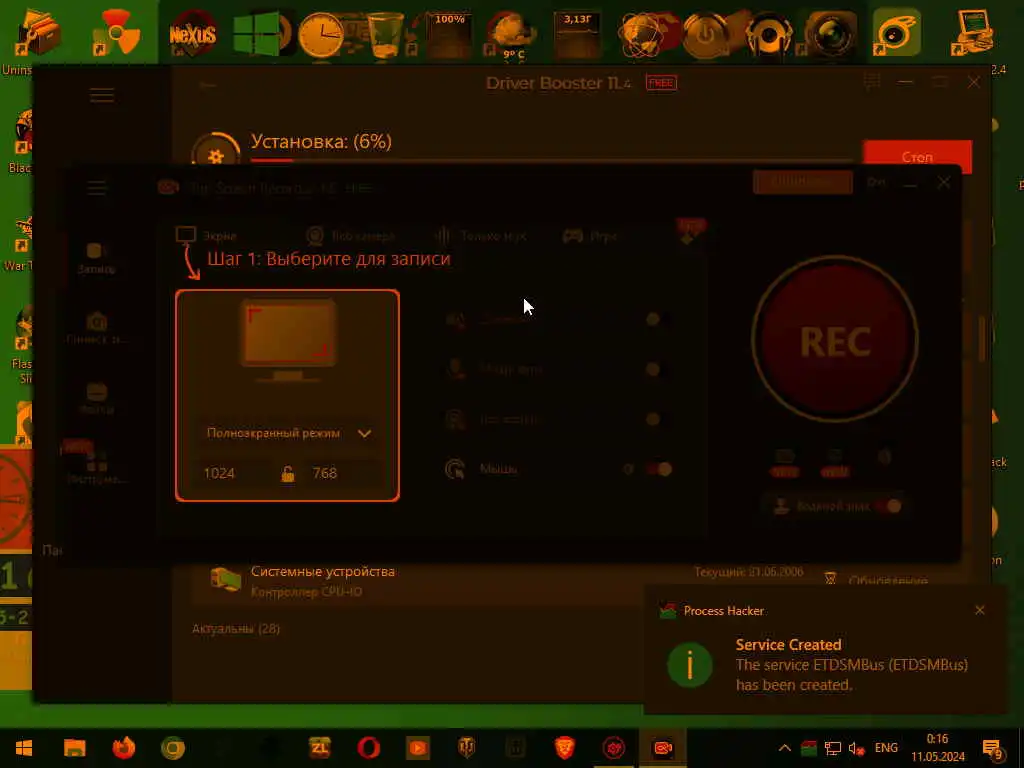Click the Обновление link for Системные устройства
Image resolution: width=1024 pixels, height=768 pixels.
[x=888, y=580]
